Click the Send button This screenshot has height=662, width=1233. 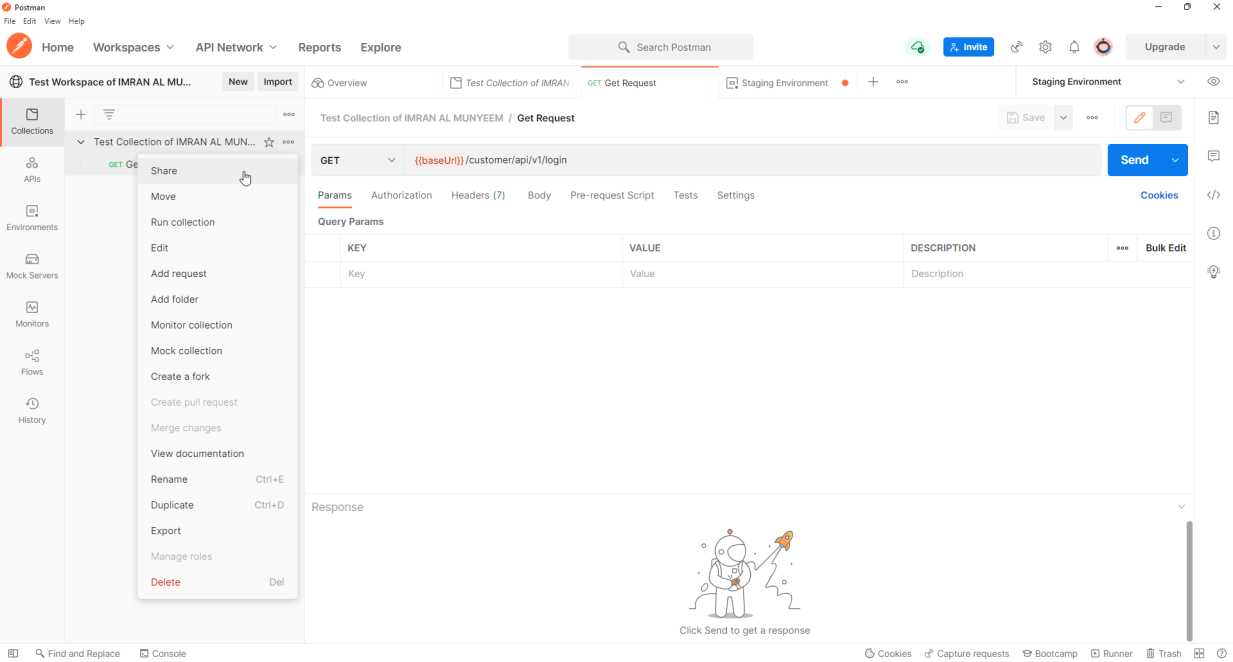tap(1135, 160)
